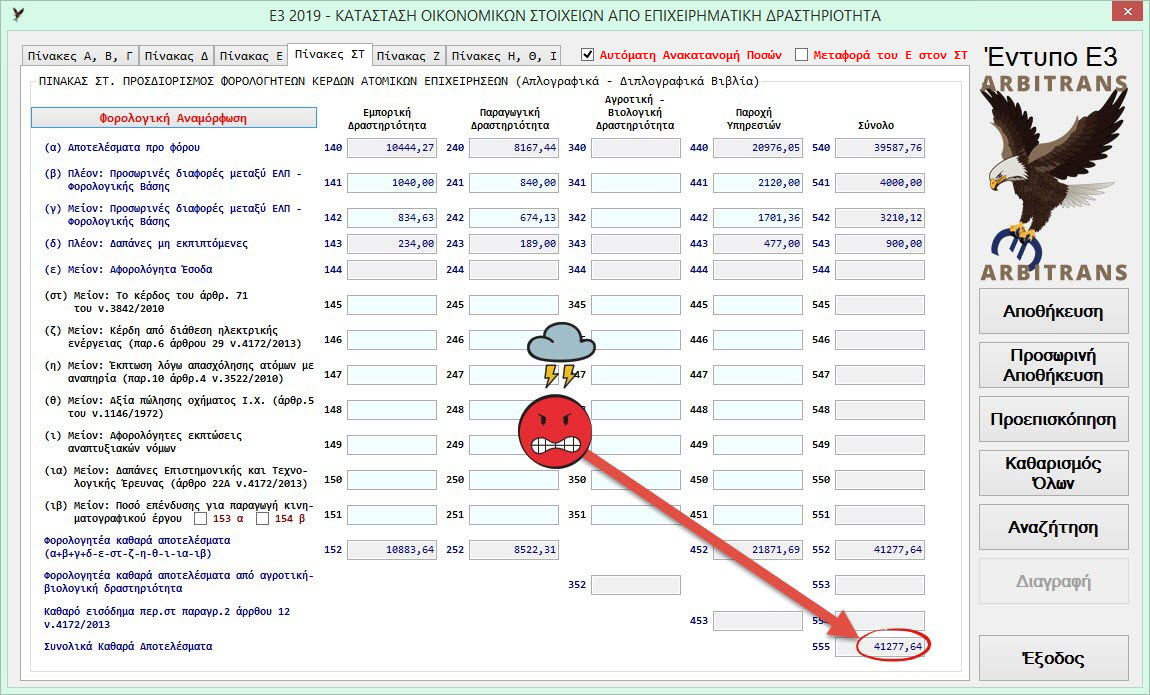Click the "Εμπορική Δραστηριότητα" column header
Screen dimensions: 1150x695
[x=387, y=119]
